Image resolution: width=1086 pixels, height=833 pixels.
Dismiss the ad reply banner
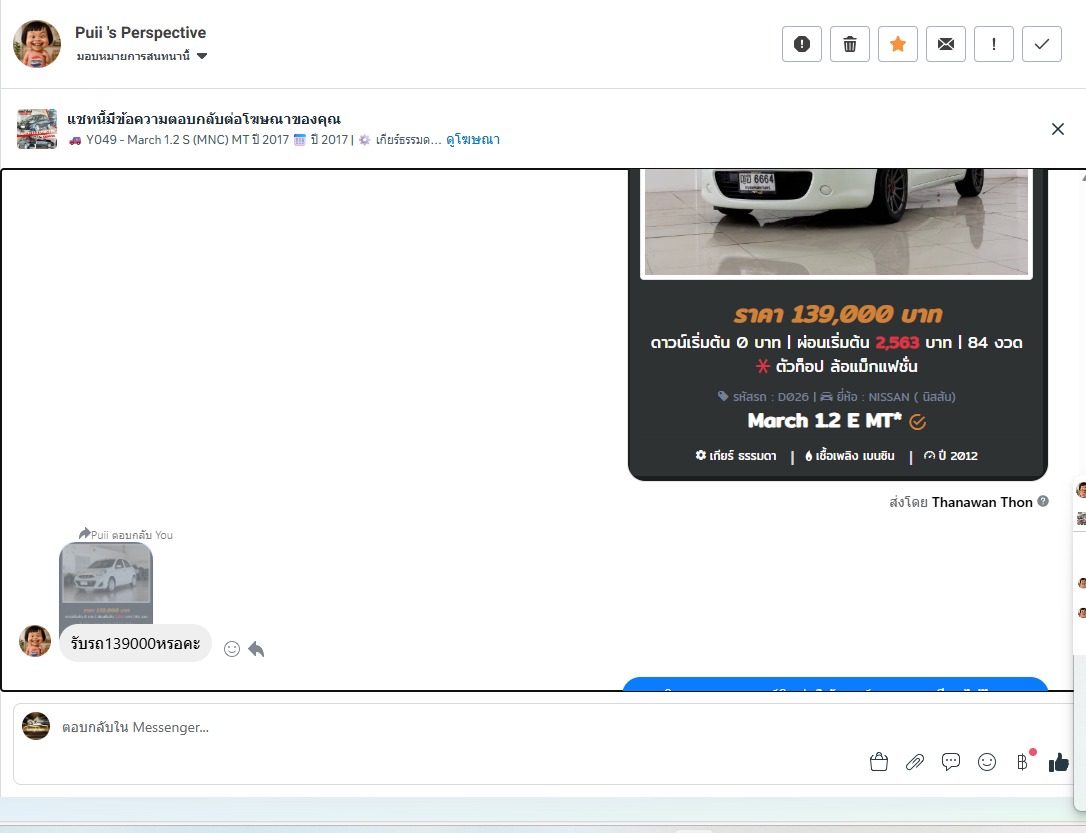1058,129
